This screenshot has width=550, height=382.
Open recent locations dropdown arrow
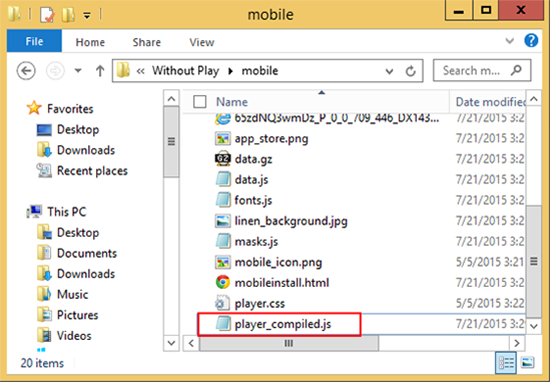(78, 71)
